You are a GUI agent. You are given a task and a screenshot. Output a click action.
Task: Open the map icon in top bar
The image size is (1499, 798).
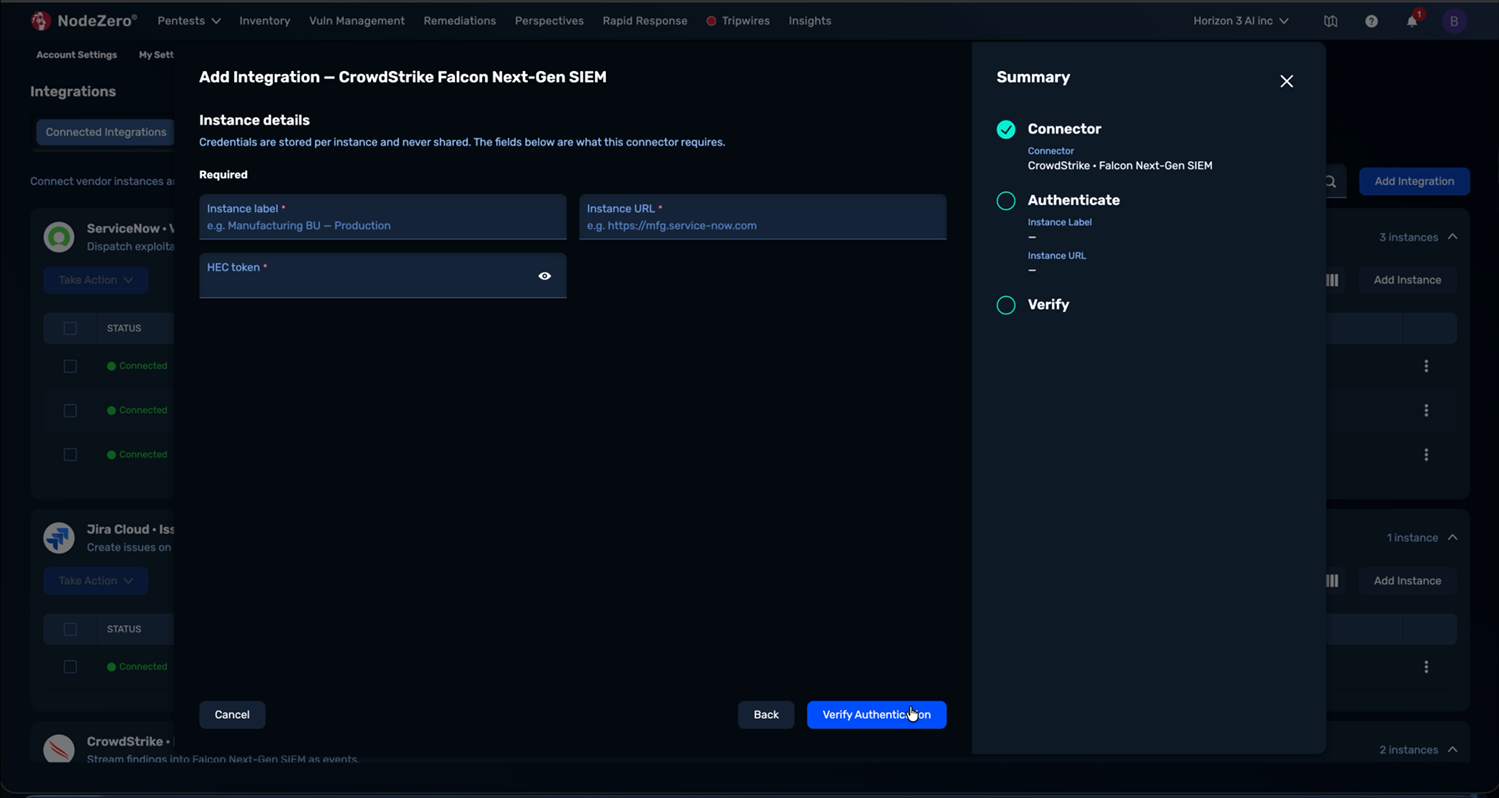tap(1330, 21)
